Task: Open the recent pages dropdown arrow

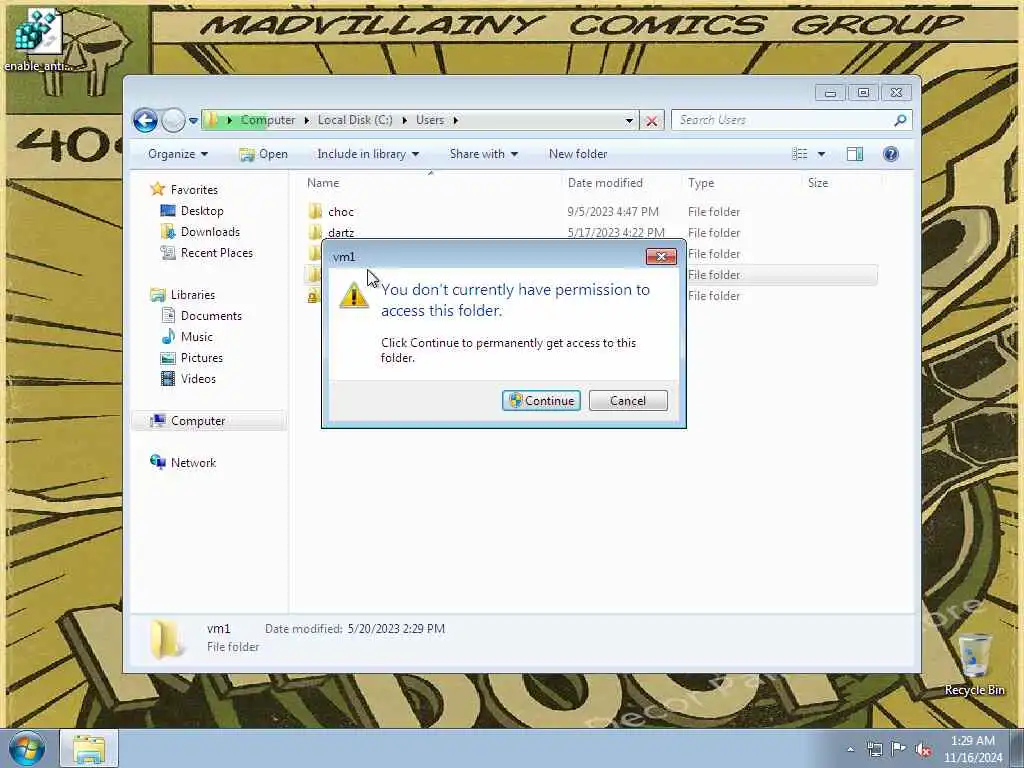Action: 193,121
